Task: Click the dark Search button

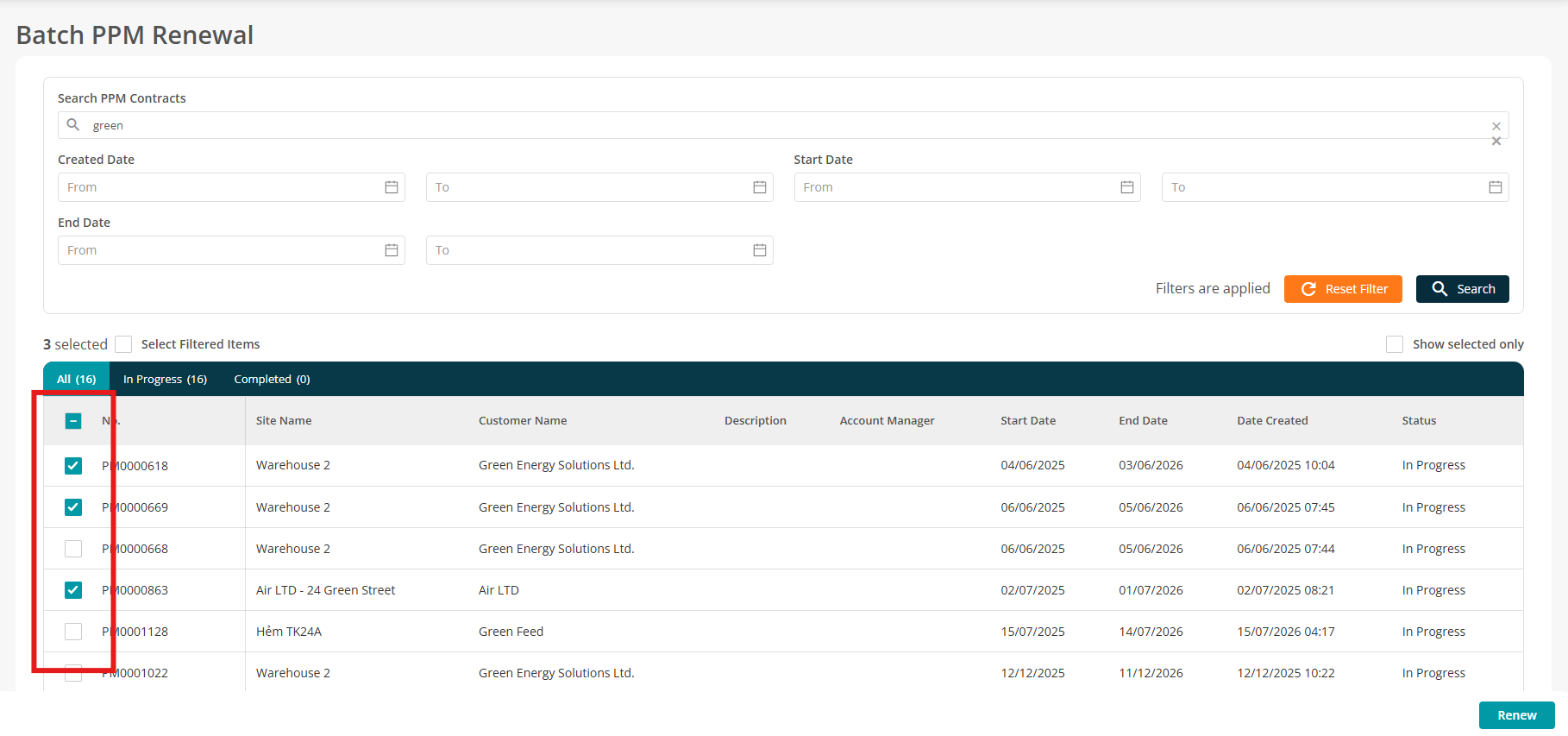Action: [1463, 289]
